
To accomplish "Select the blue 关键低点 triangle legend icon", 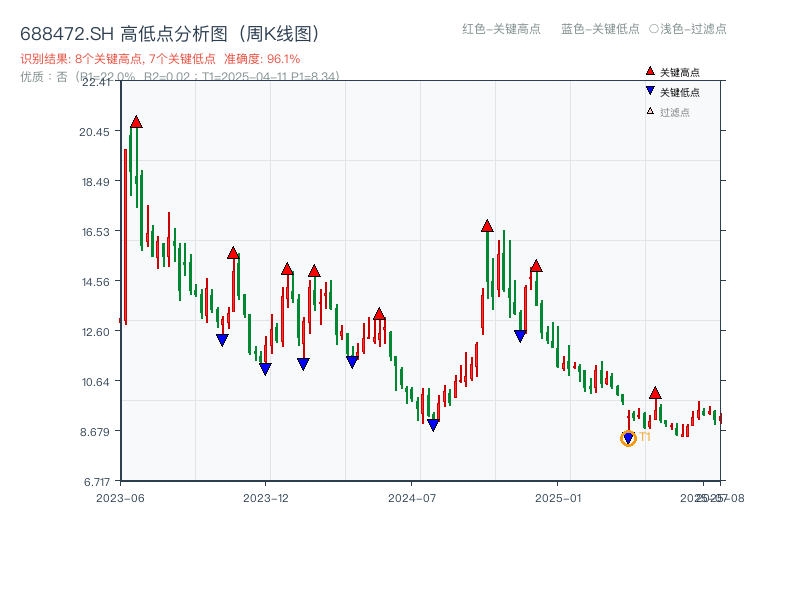I will (648, 90).
